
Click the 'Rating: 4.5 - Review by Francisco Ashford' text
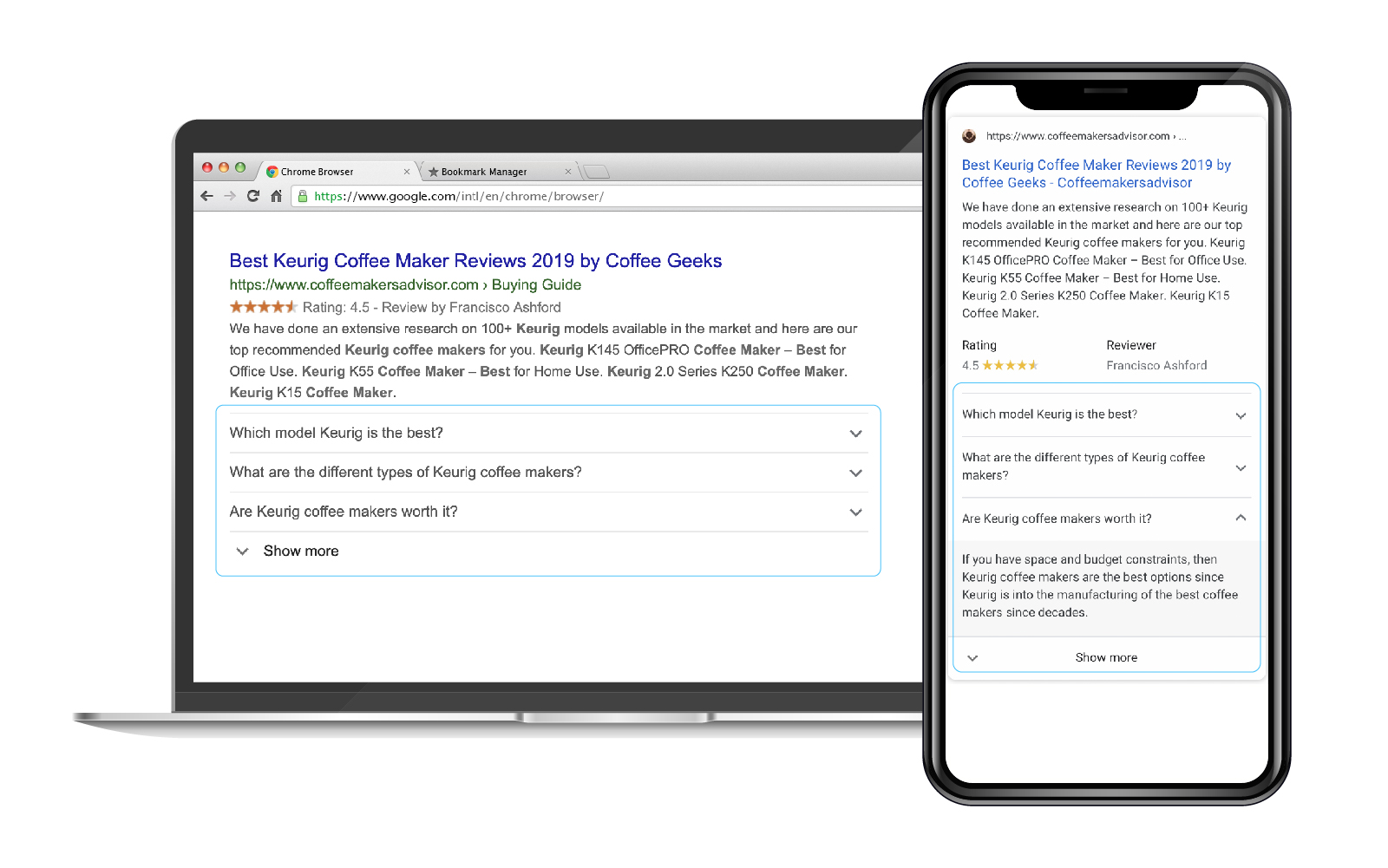432,307
